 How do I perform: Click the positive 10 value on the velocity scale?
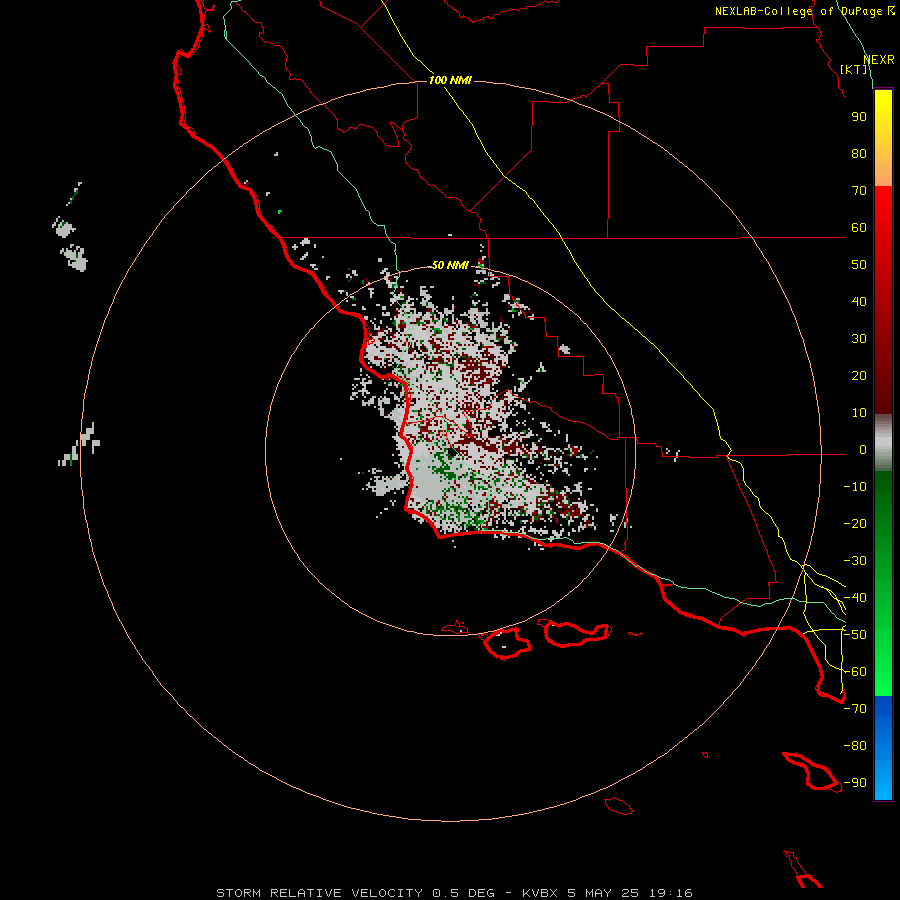pyautogui.click(x=859, y=413)
